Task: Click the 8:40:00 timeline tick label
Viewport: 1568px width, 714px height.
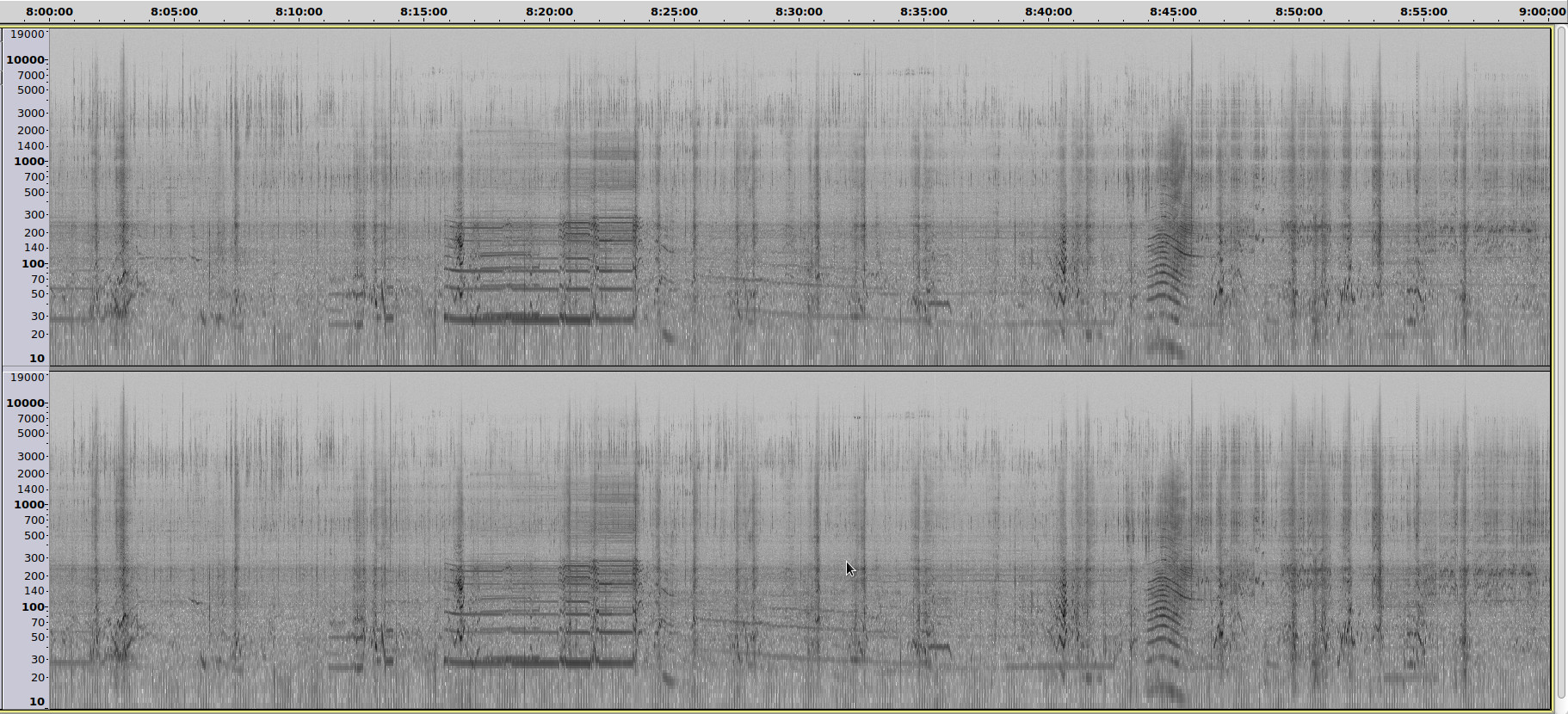Action: click(x=1048, y=12)
